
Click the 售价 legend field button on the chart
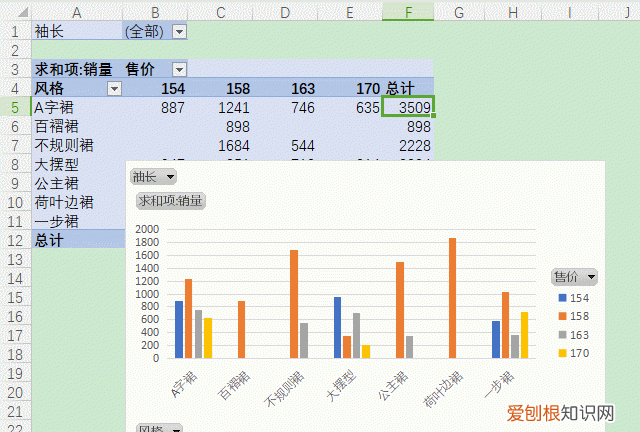[x=575, y=276]
